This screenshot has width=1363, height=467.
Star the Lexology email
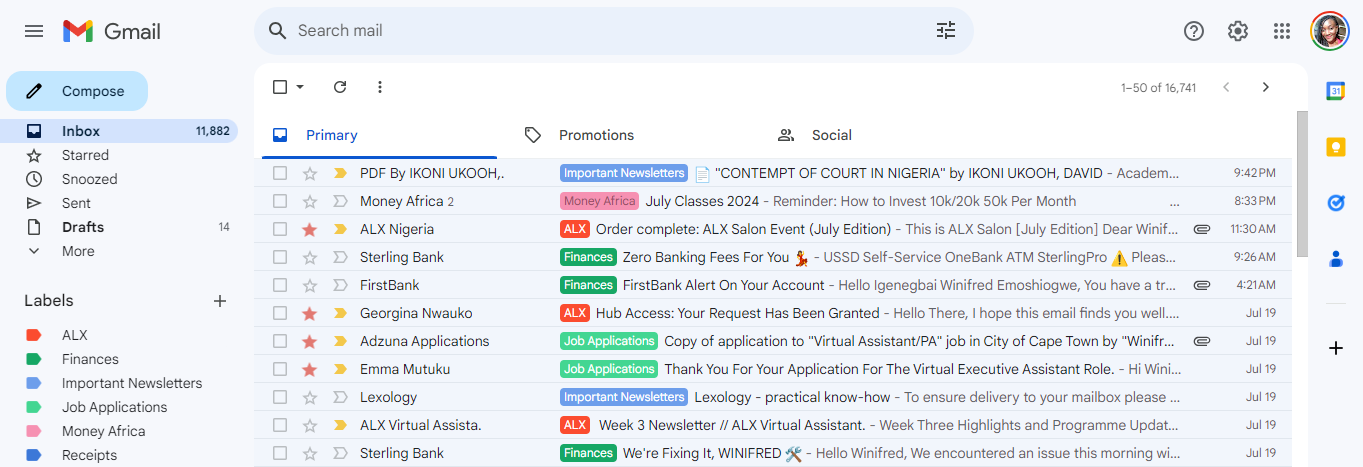(x=310, y=397)
